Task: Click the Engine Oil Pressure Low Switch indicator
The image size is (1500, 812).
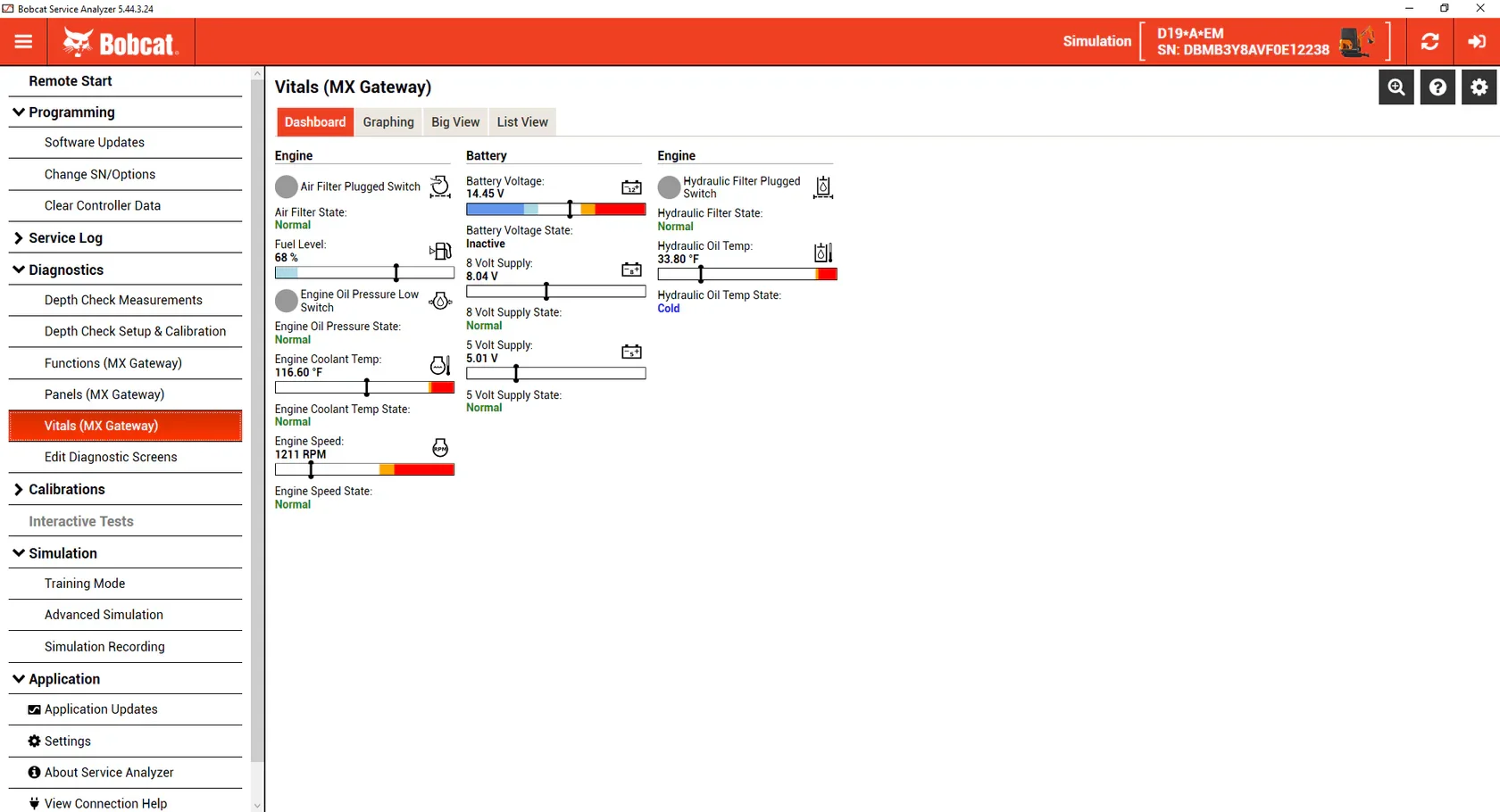Action: pyautogui.click(x=287, y=301)
